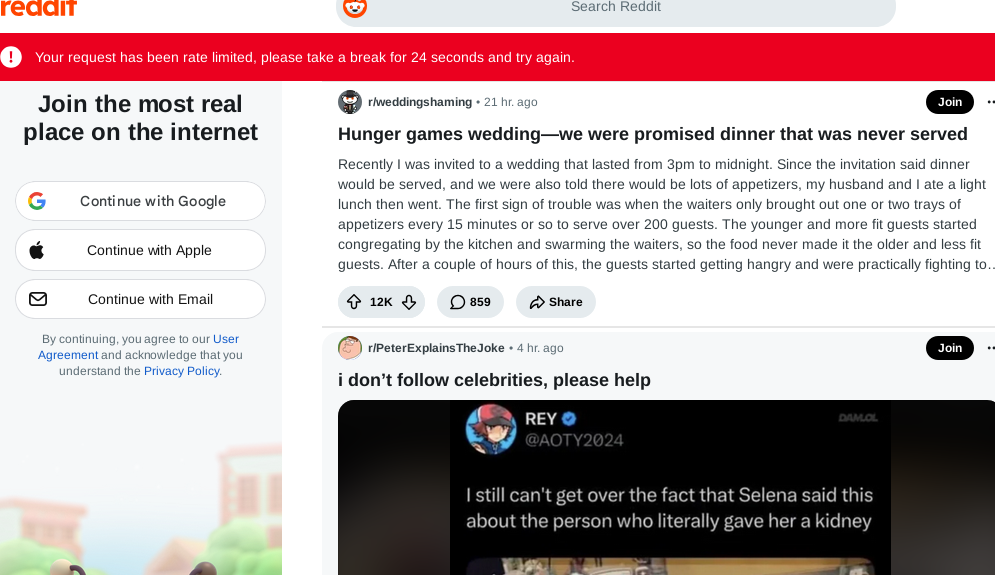The width and height of the screenshot is (995, 575).
Task: Open the Privacy Policy link
Action: click(181, 371)
